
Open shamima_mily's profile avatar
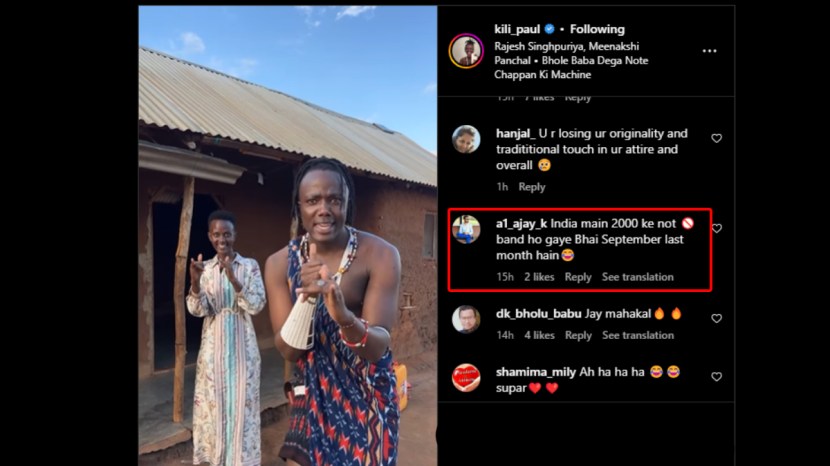(466, 378)
